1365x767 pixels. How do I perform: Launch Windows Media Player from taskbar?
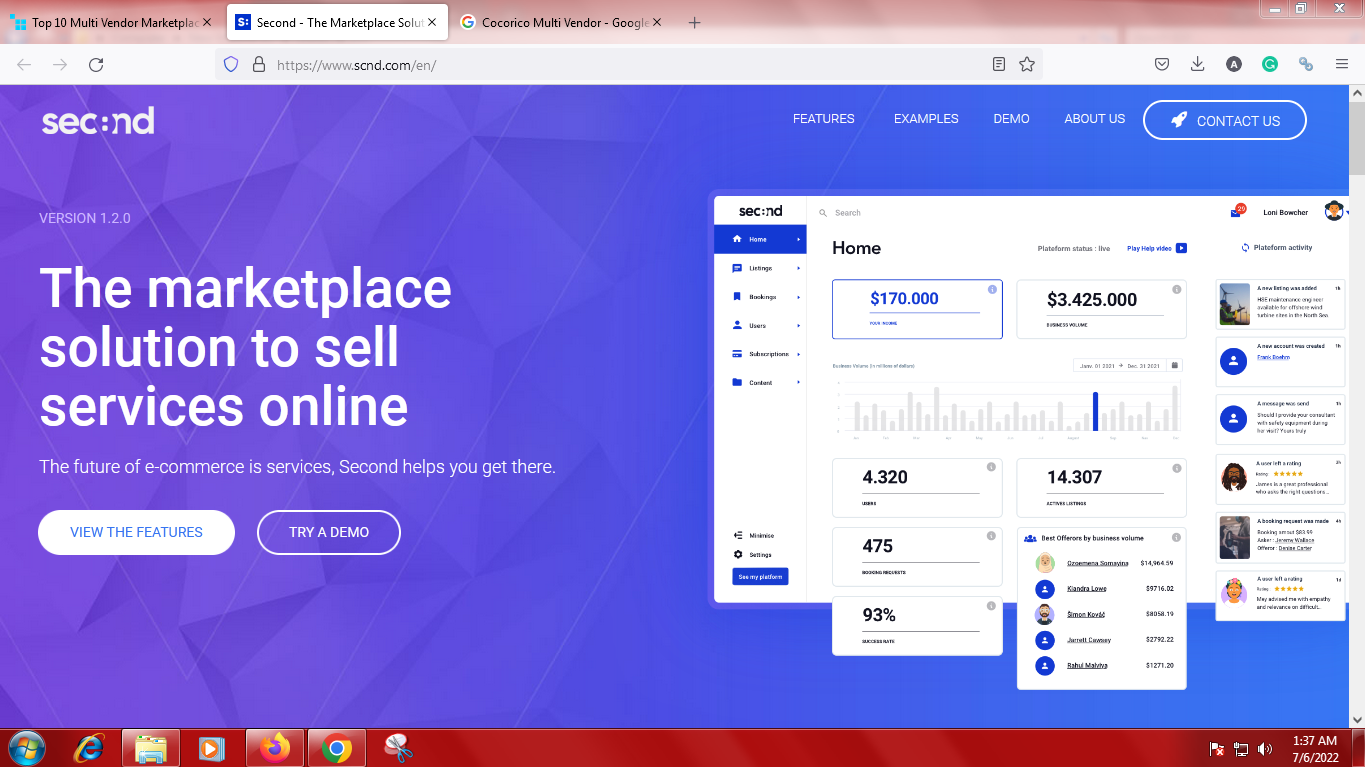[211, 748]
